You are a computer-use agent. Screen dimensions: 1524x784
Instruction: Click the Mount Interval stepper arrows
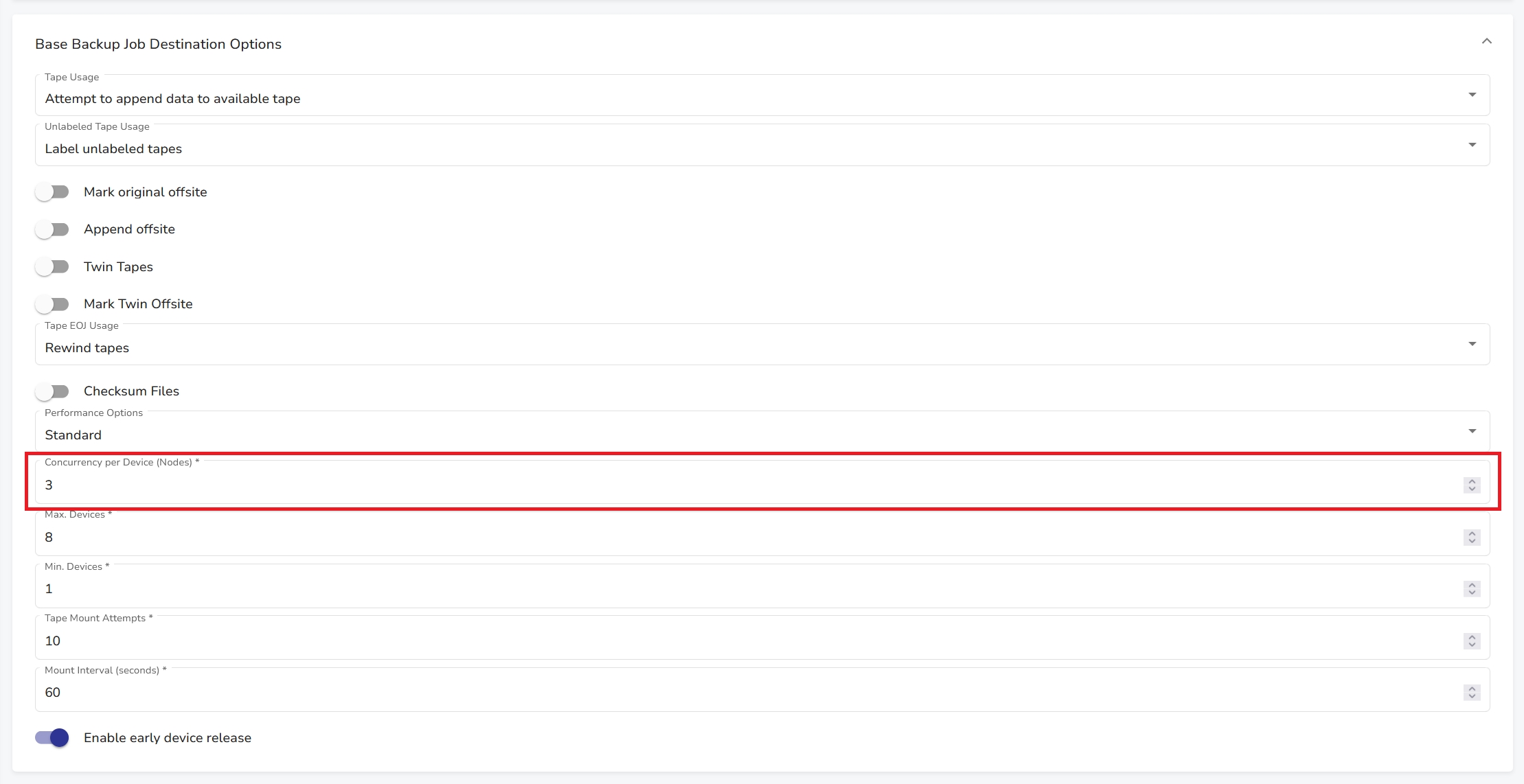[1471, 692]
